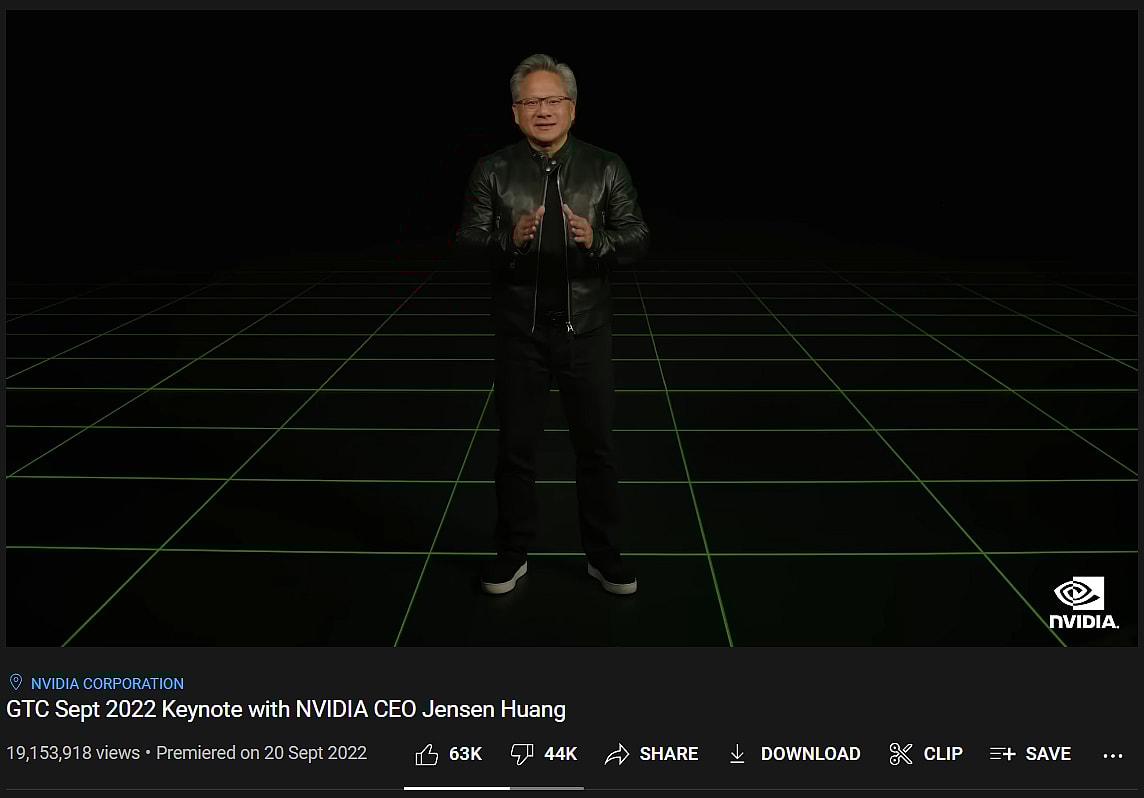This screenshot has width=1144, height=798.
Task: Click the save-to-playlist icon
Action: pos(1002,754)
